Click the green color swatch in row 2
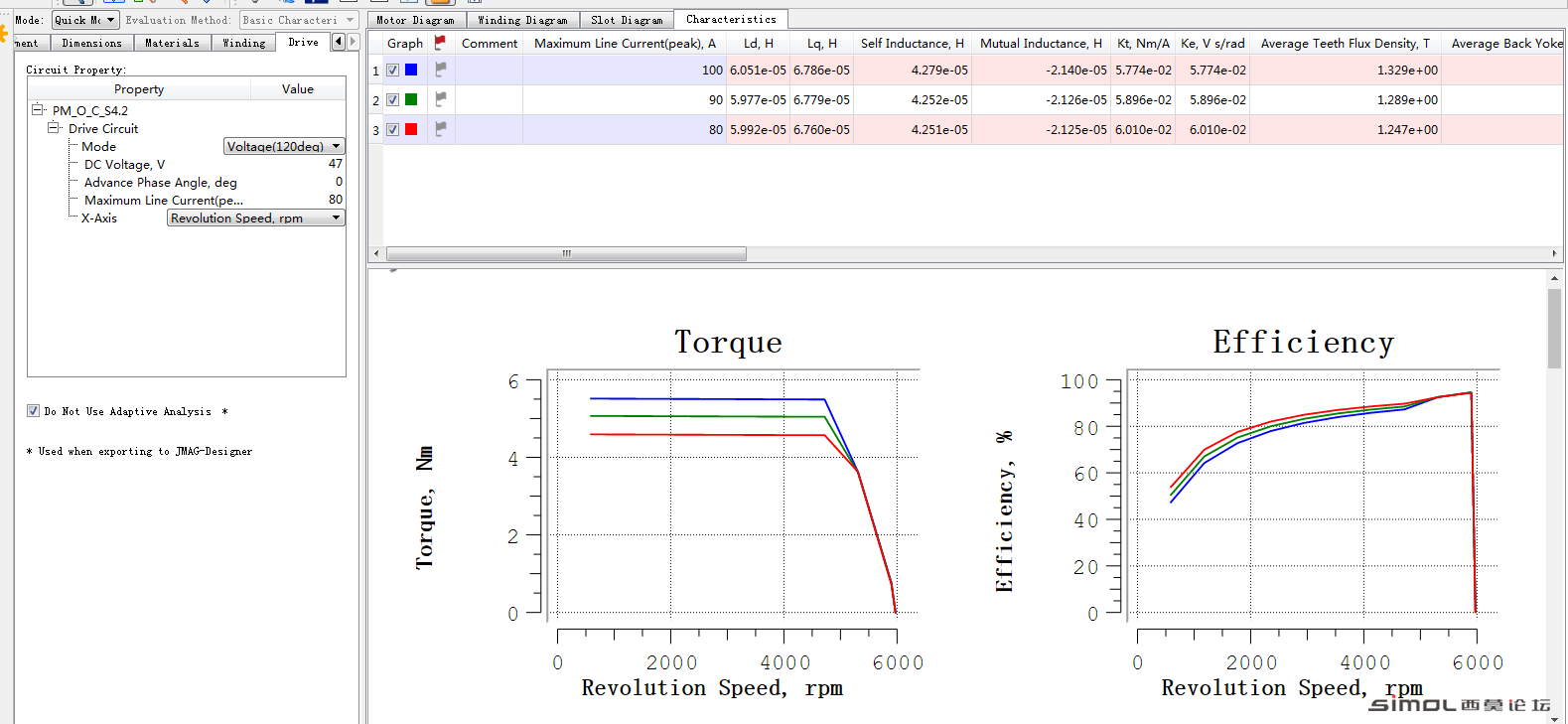This screenshot has width=1568, height=724. [411, 99]
